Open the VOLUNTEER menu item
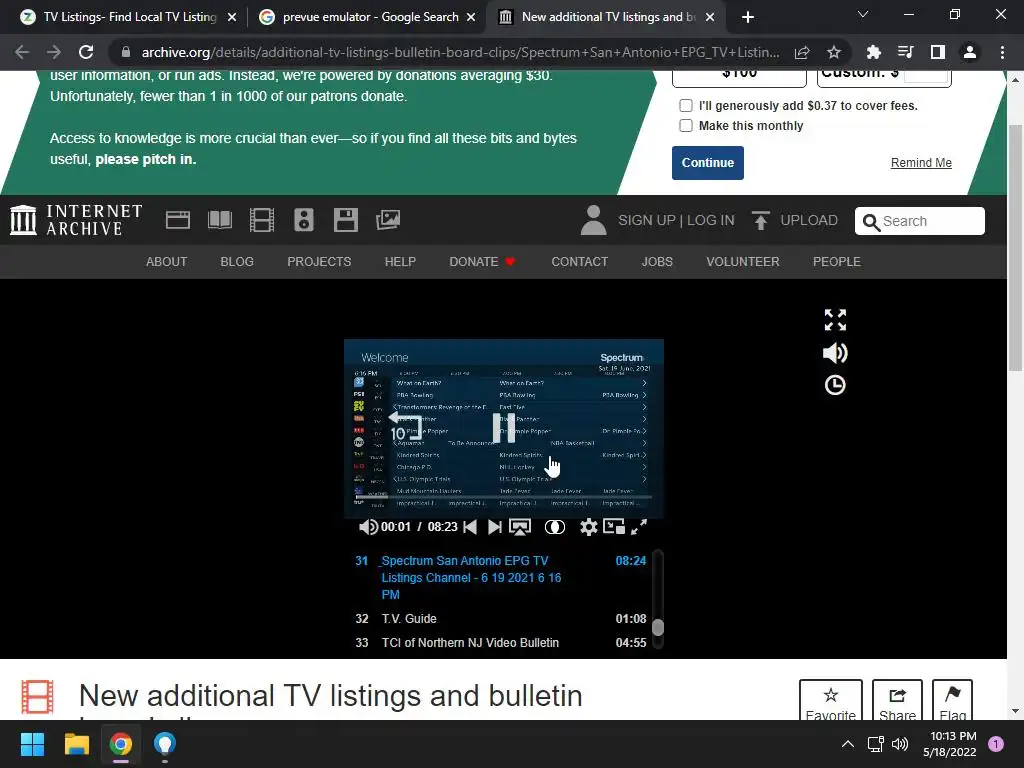The height and width of the screenshot is (768, 1024). 743,261
